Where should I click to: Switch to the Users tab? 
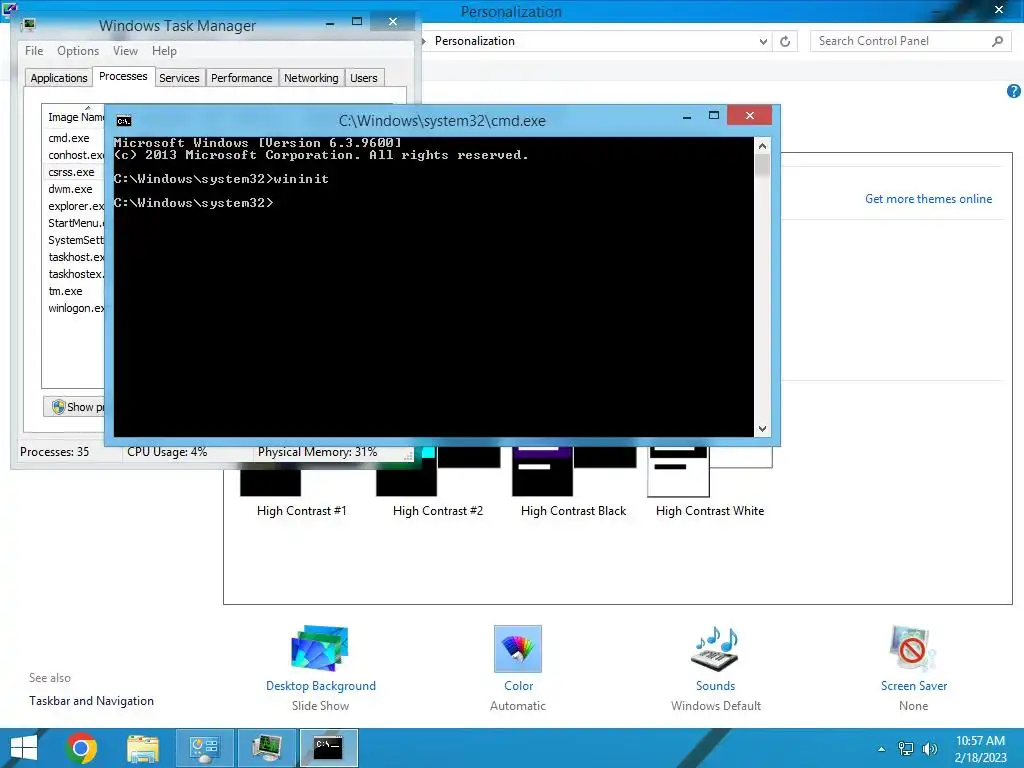(363, 78)
